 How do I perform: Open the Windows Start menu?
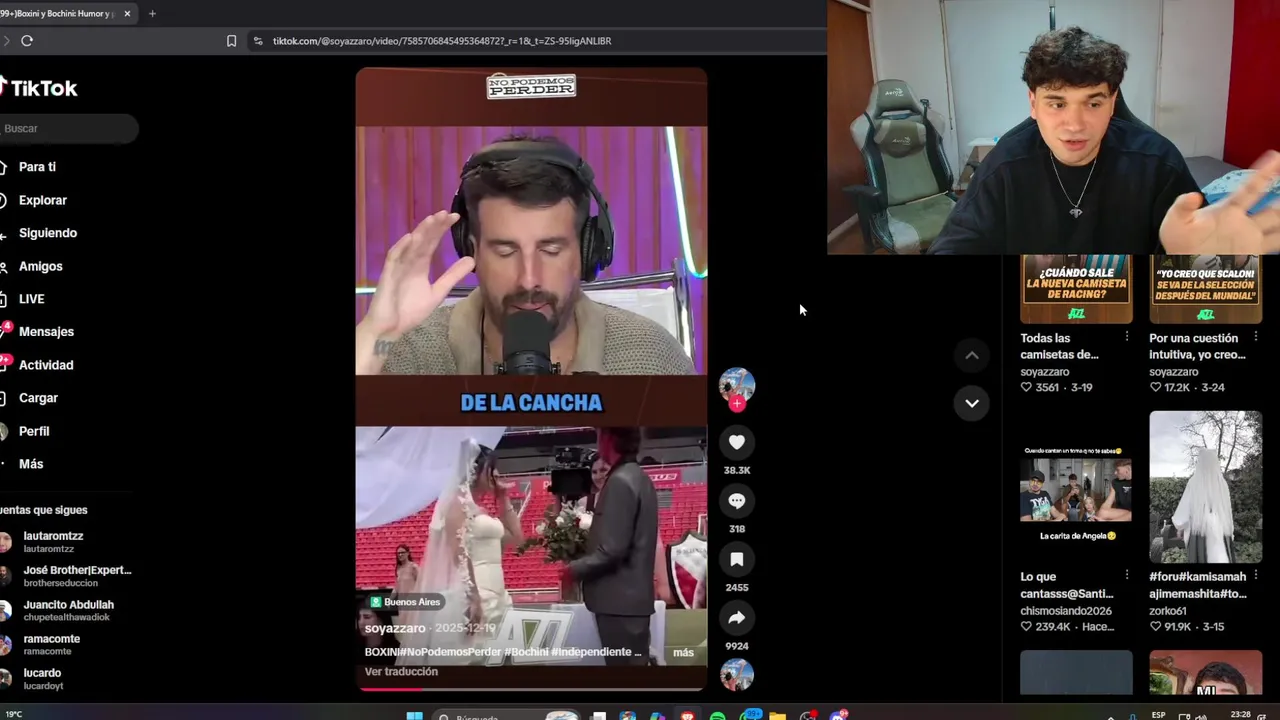point(414,714)
